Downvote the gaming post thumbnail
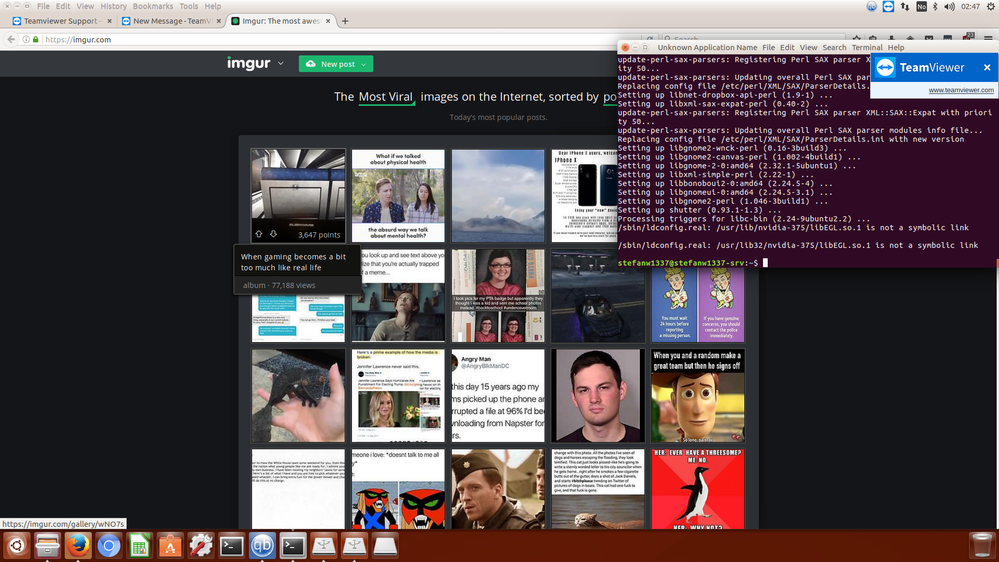Screen dimensions: 999x562 click(x=273, y=234)
